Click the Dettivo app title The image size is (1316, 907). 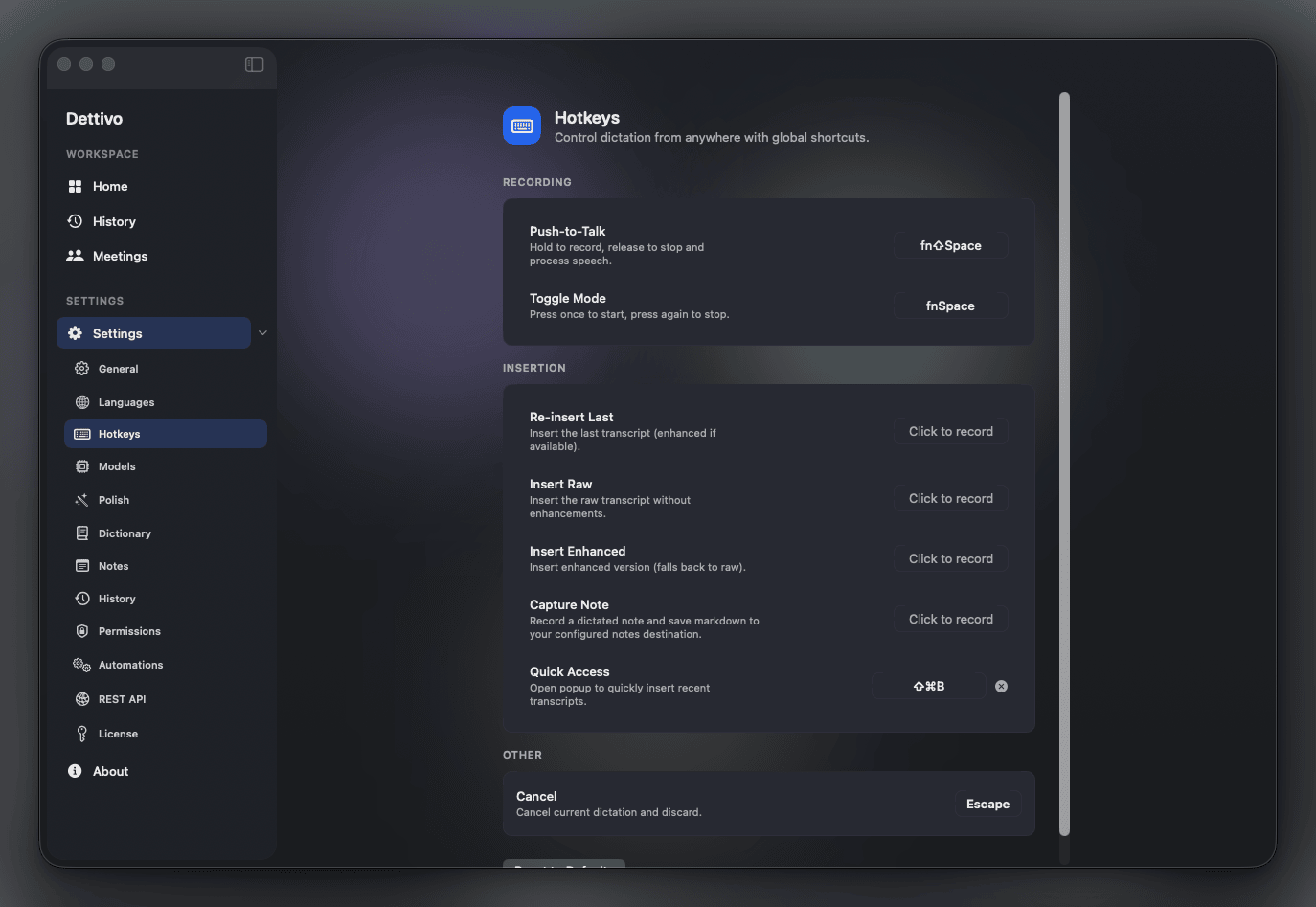[94, 118]
